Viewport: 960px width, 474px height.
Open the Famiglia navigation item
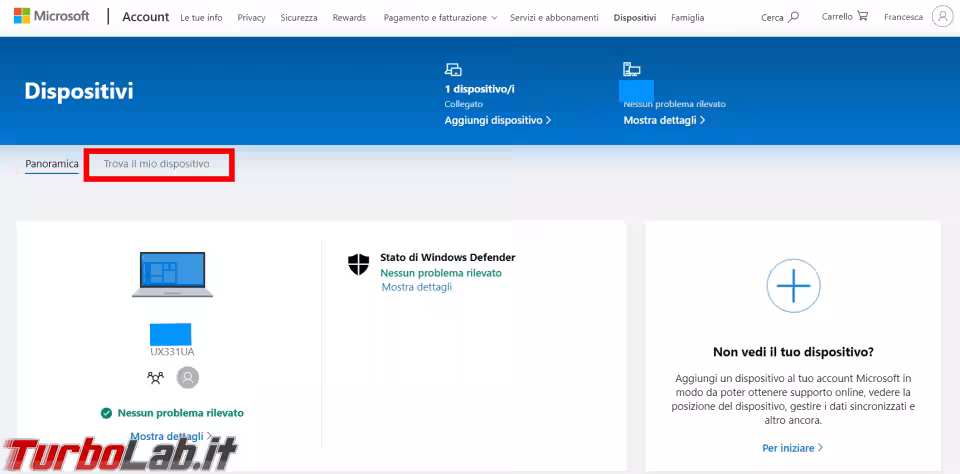pos(687,18)
